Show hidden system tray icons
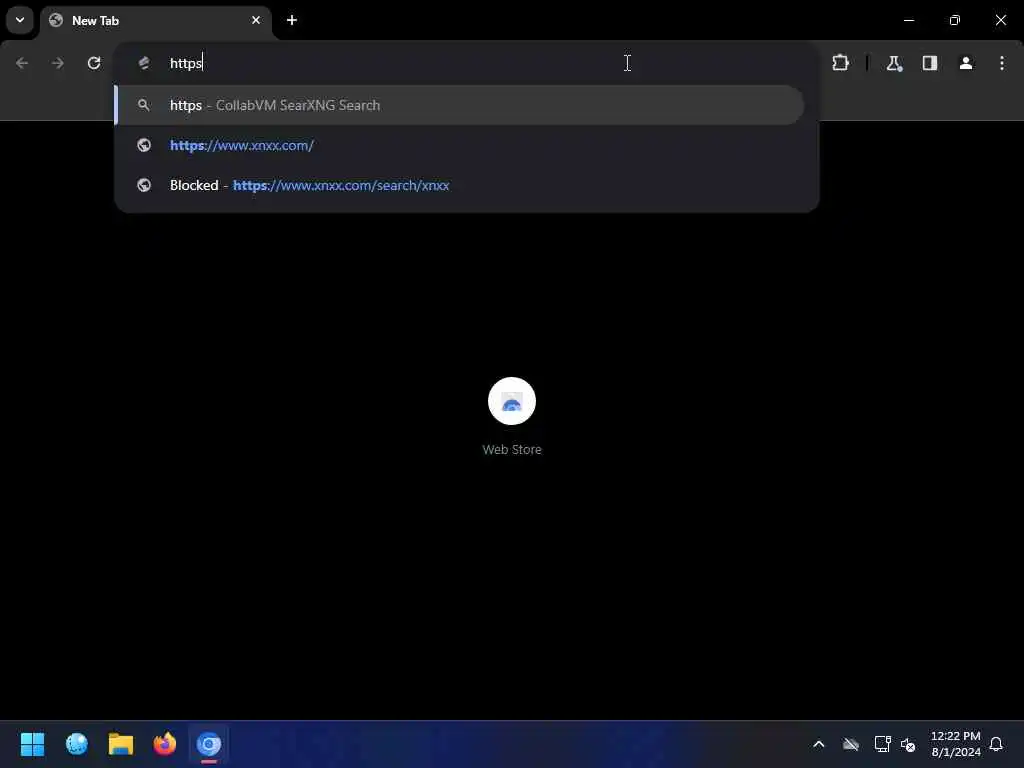The height and width of the screenshot is (768, 1024). pos(819,744)
